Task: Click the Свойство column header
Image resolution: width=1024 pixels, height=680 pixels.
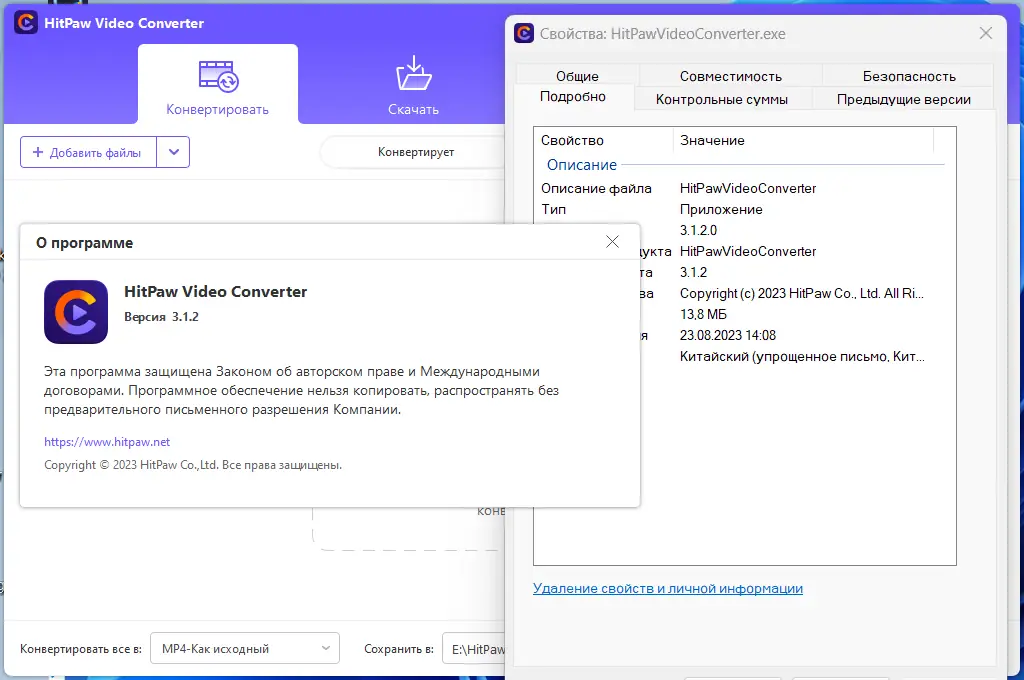Action: (604, 140)
